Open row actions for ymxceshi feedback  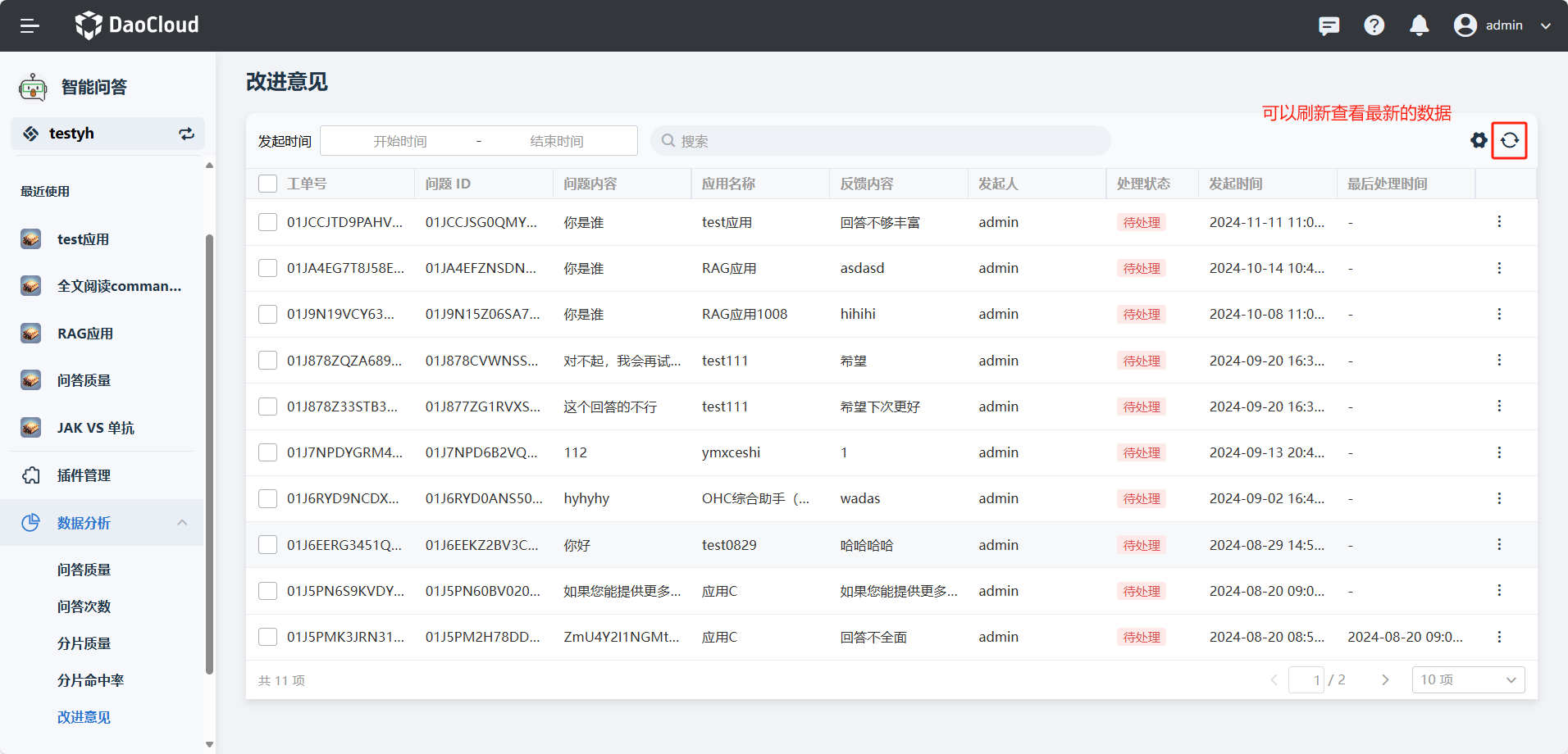click(1498, 452)
